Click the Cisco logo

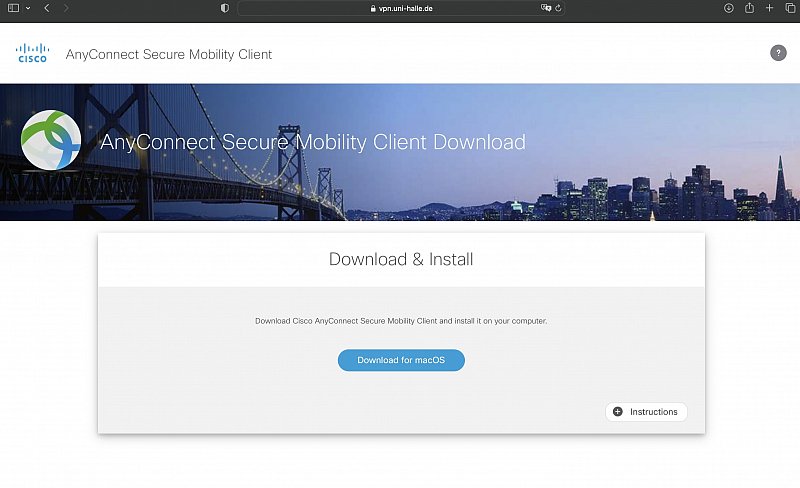(33, 53)
